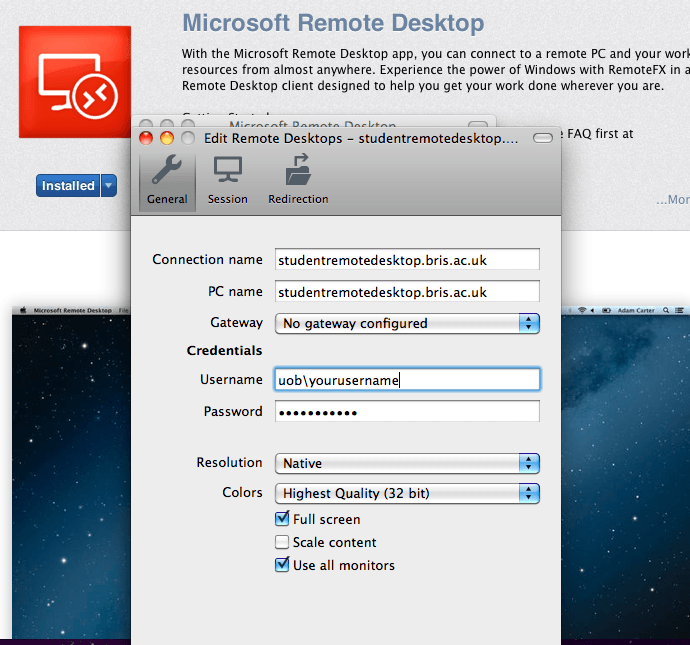Click the More link under the description
Image resolution: width=690 pixels, height=645 pixels.
tap(672, 200)
